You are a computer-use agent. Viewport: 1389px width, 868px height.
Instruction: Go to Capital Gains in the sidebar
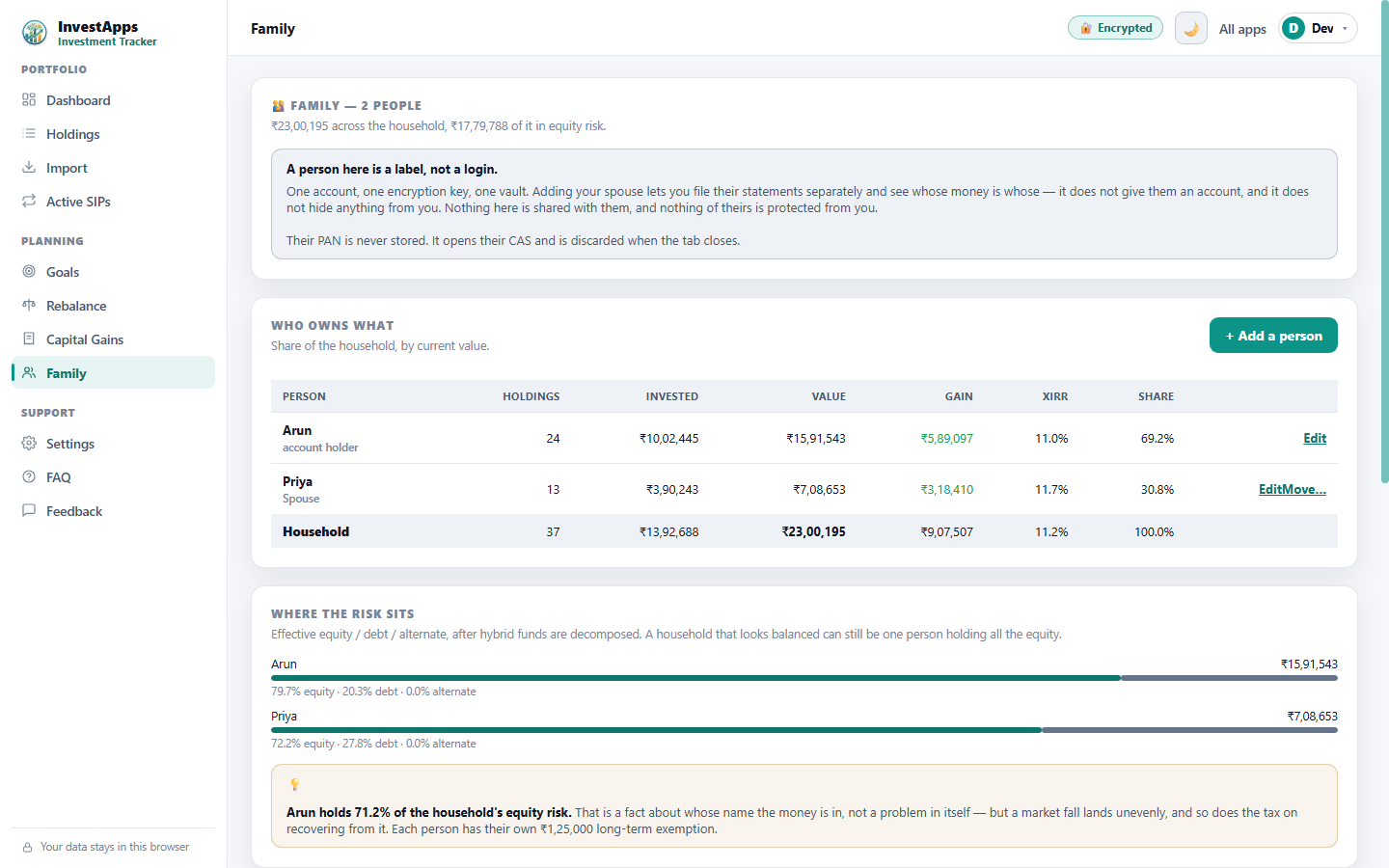pyautogui.click(x=113, y=339)
